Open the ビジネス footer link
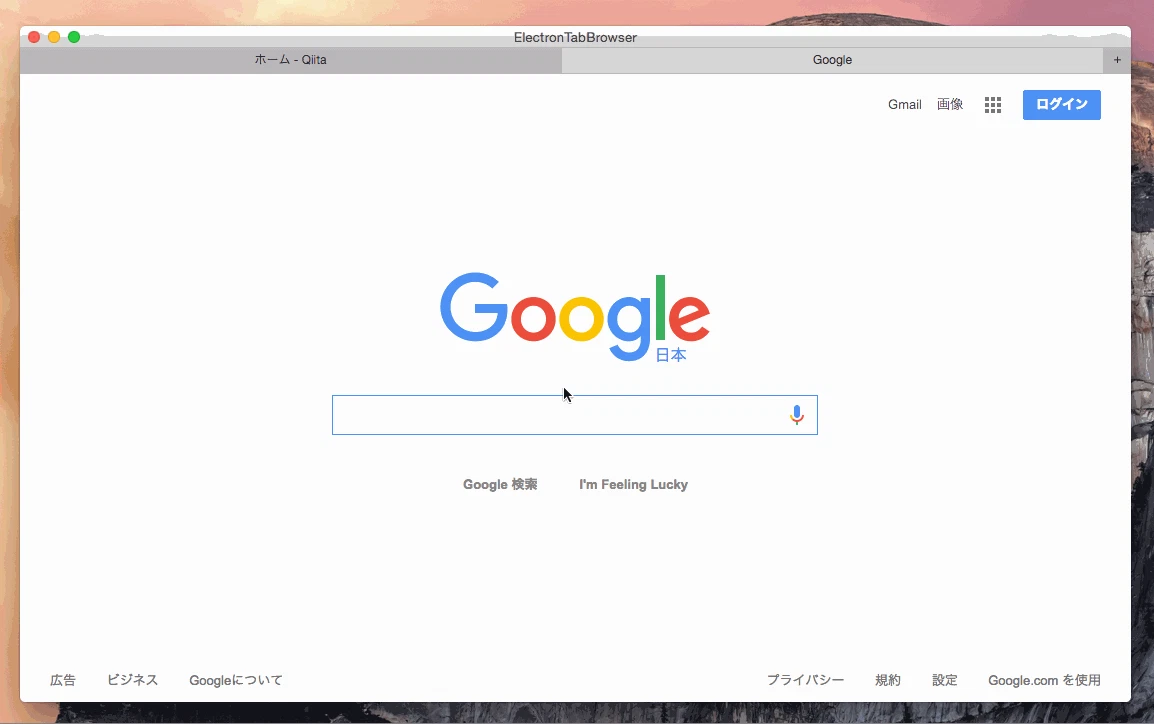1154x724 pixels. (132, 680)
